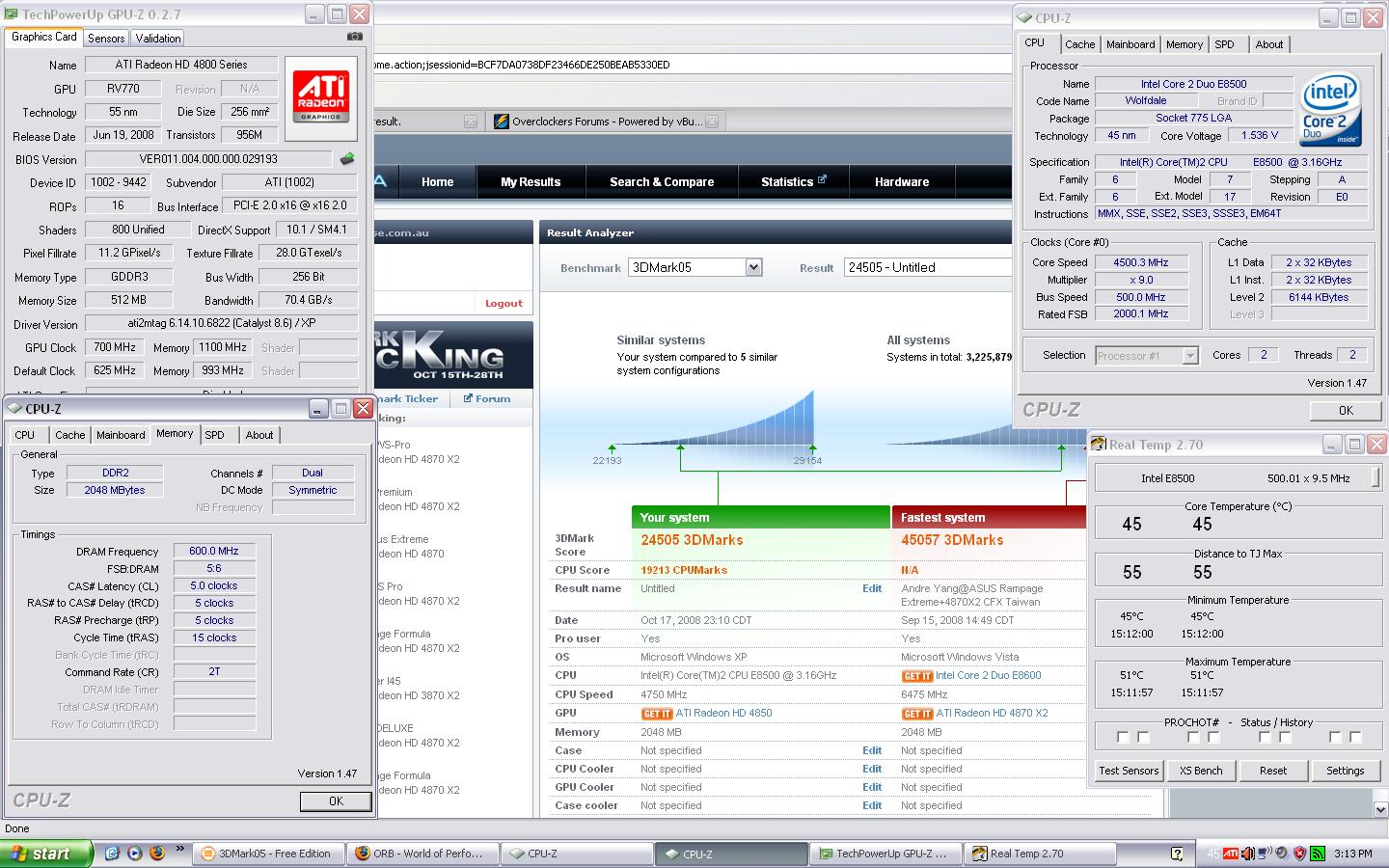1389x868 pixels.
Task: Click Edit link in the CPU Cooler row
Action: tap(872, 769)
